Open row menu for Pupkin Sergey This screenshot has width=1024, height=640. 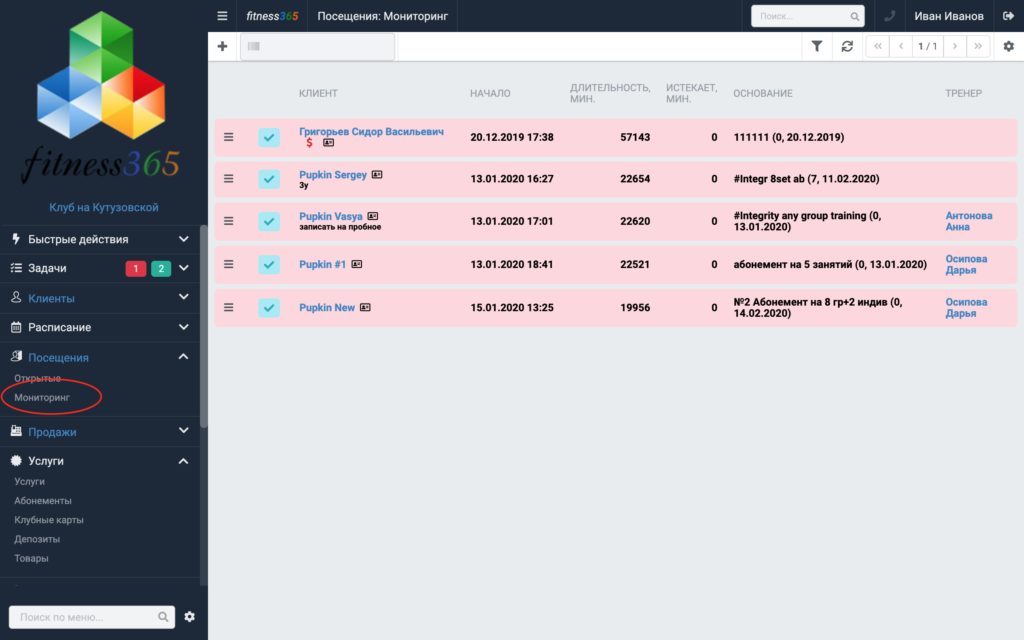[229, 178]
